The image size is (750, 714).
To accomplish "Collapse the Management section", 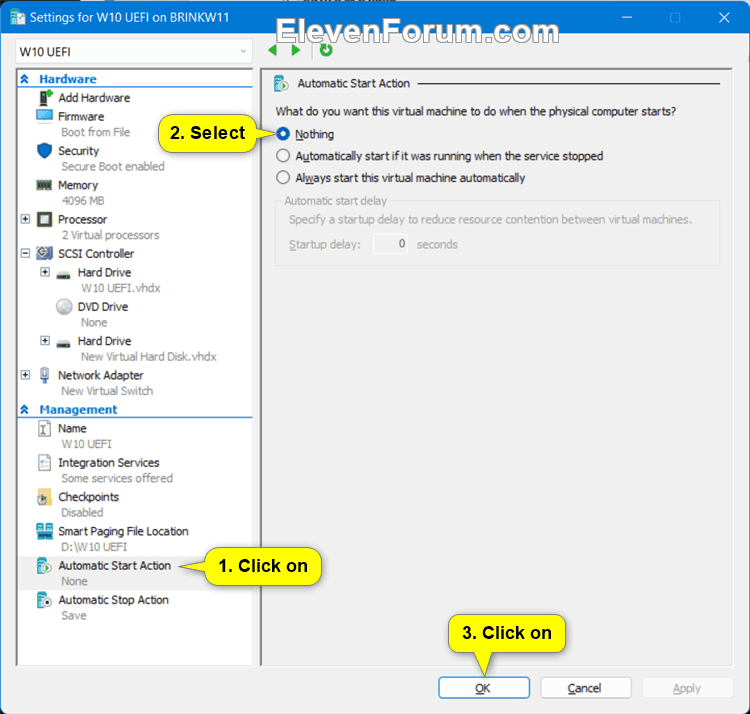I will tap(25, 409).
